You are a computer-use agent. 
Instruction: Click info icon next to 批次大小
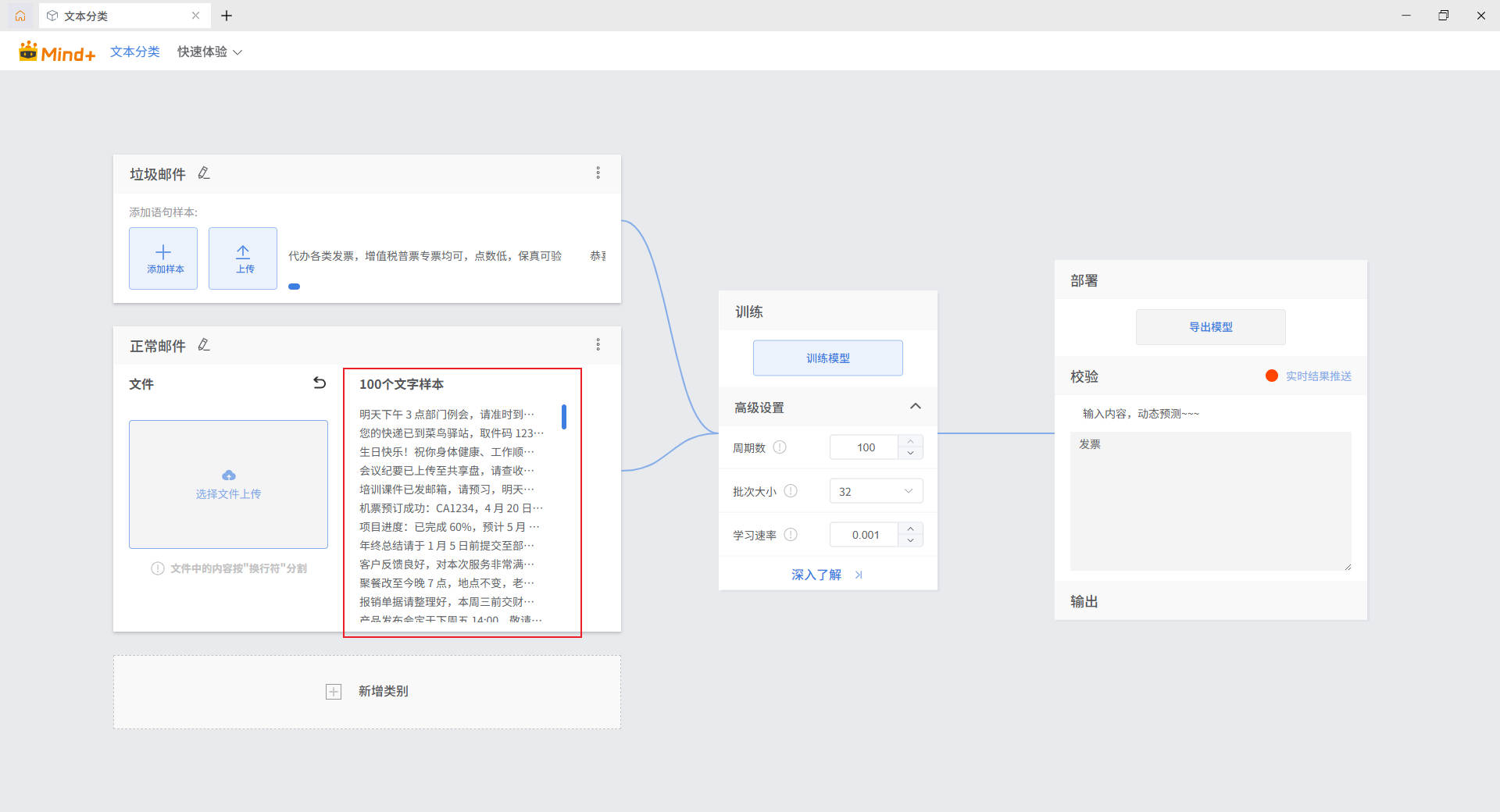pyautogui.click(x=791, y=491)
